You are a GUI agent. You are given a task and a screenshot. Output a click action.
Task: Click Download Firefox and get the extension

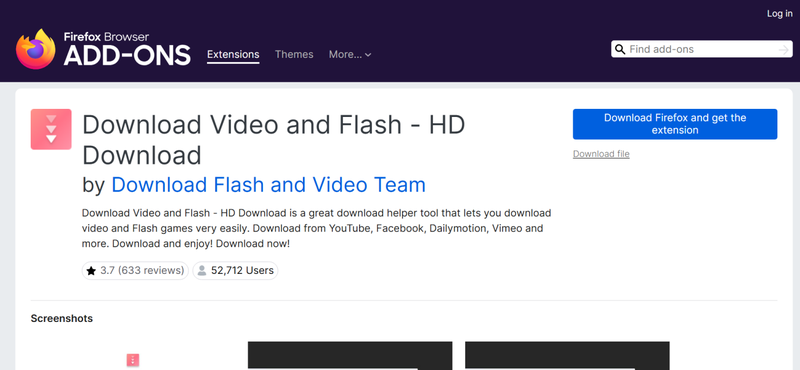(675, 124)
